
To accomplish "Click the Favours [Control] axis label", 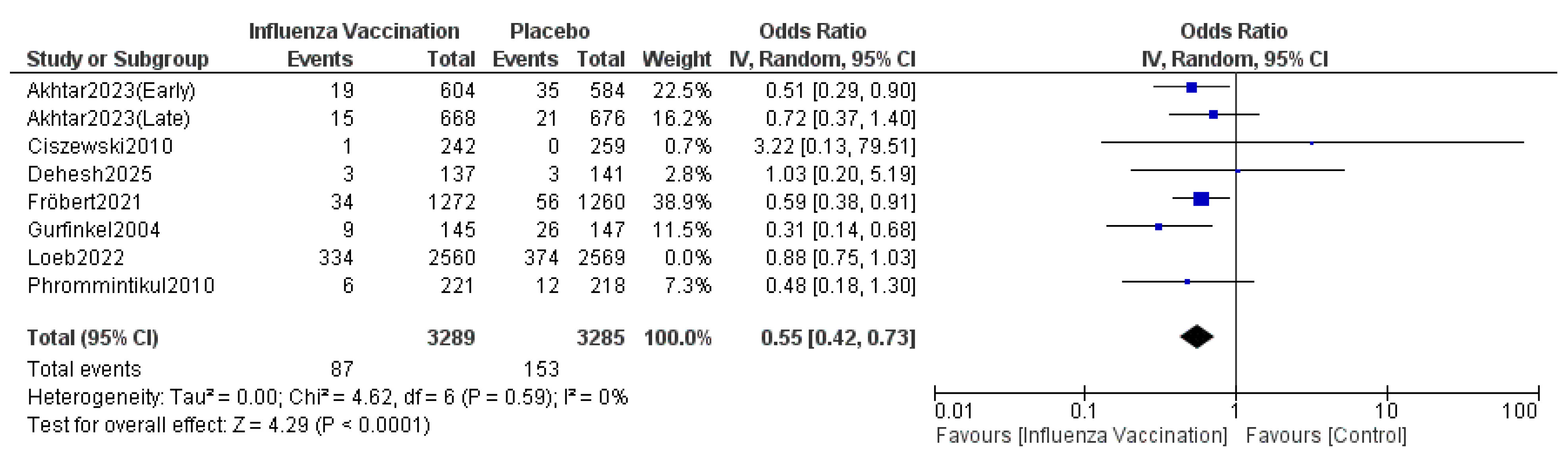I will tap(1326, 436).
